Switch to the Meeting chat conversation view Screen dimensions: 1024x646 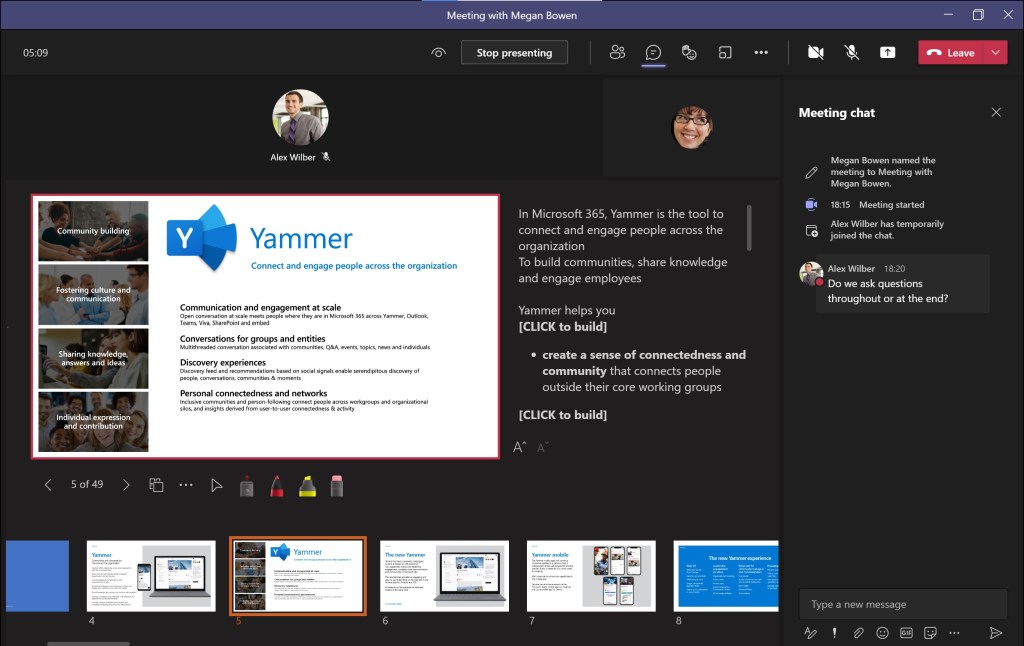click(x=653, y=52)
